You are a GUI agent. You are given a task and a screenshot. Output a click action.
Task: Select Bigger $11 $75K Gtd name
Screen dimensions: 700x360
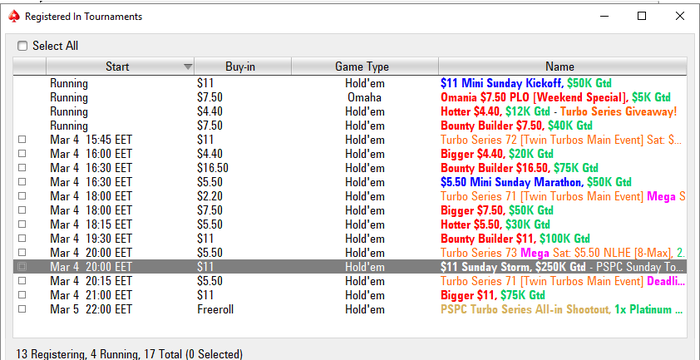[493, 295]
